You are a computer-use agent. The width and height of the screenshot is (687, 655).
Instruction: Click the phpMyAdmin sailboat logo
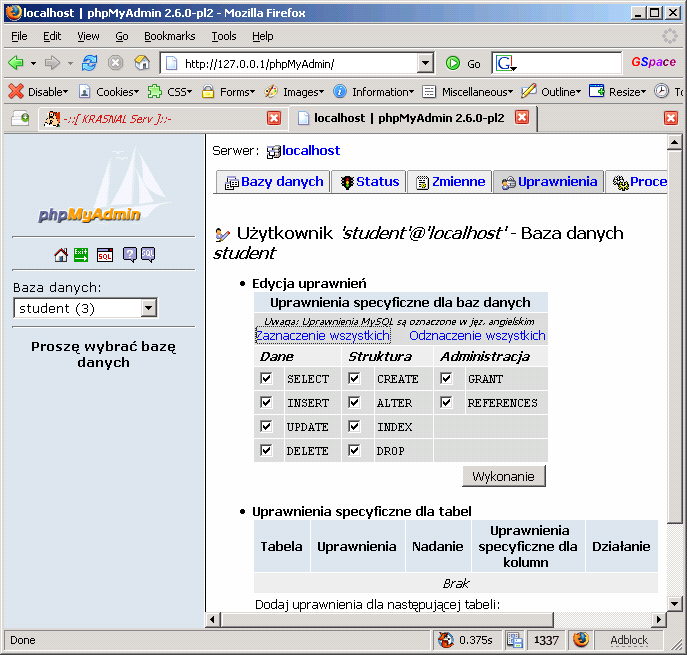(104, 186)
